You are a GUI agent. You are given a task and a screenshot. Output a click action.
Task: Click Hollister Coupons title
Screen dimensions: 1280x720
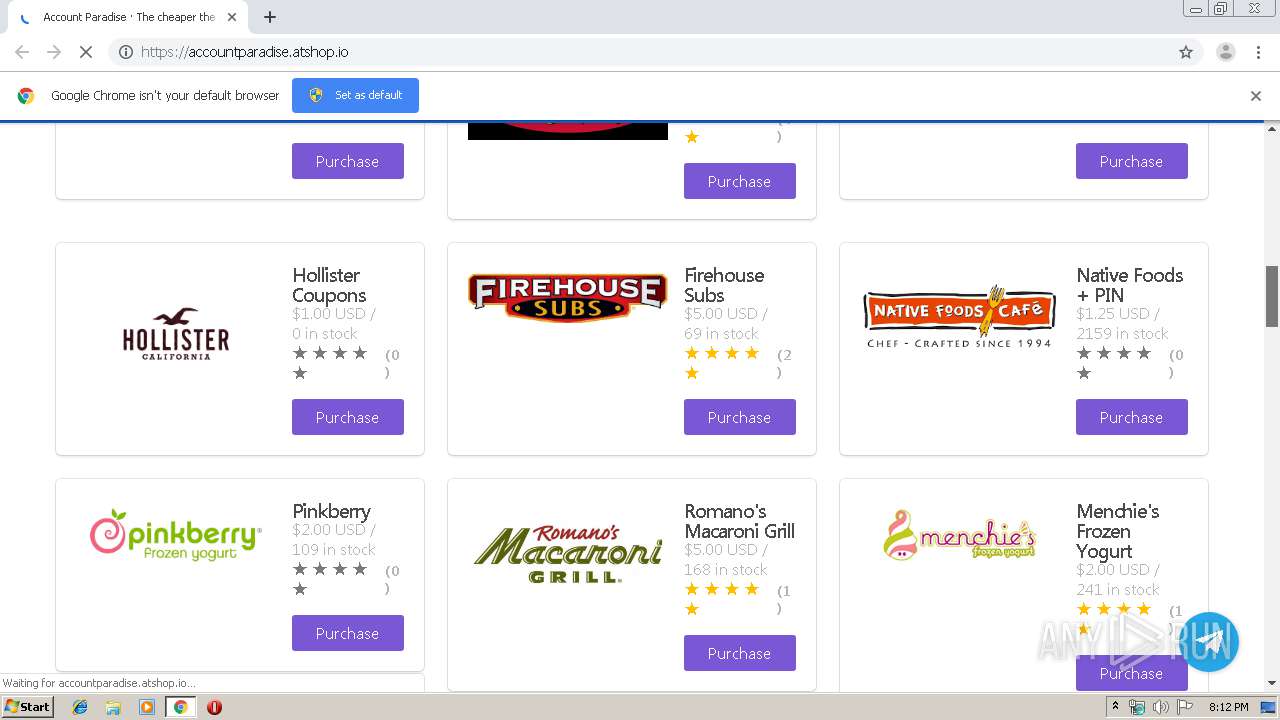click(329, 285)
